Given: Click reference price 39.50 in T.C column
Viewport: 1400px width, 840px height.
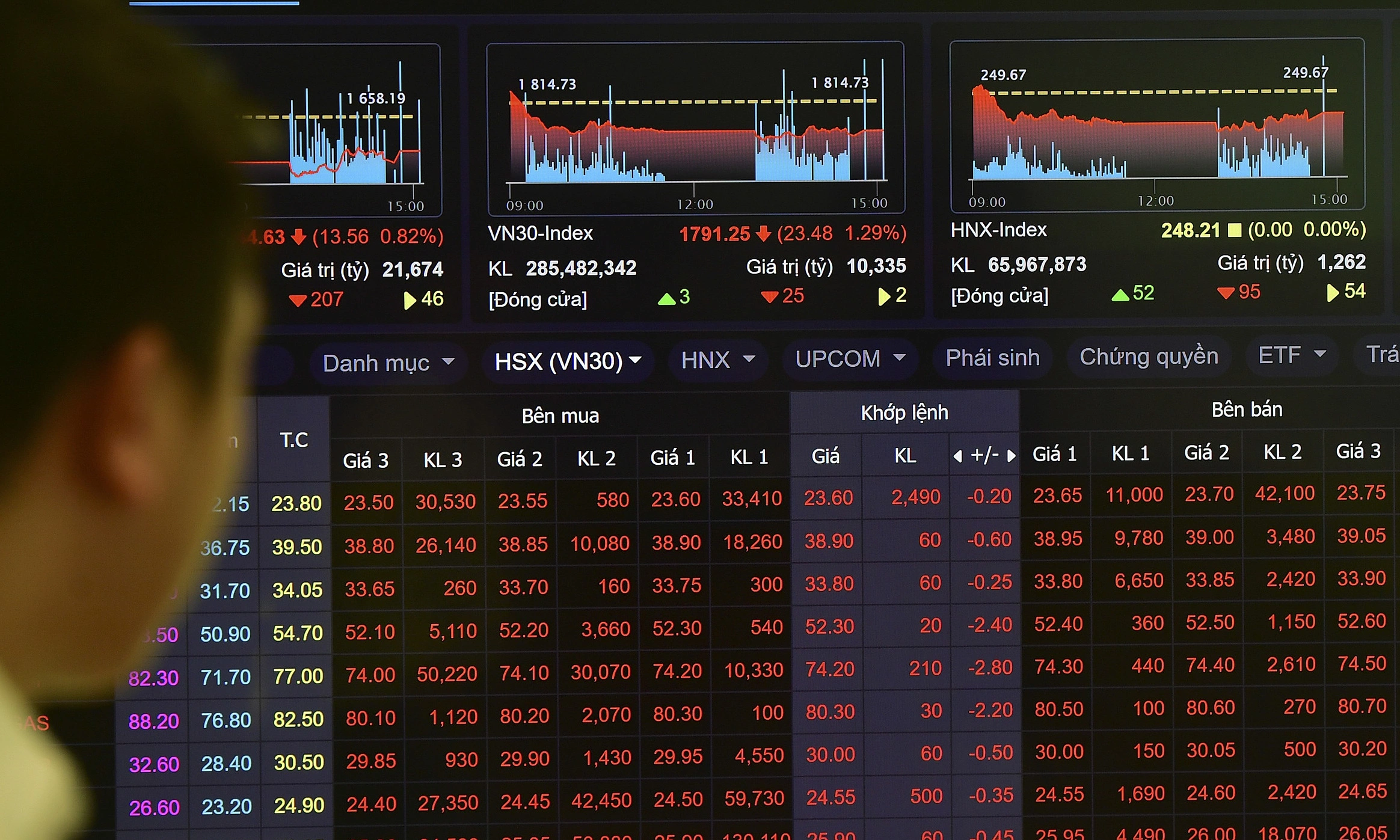Looking at the screenshot, I should pos(297,547).
